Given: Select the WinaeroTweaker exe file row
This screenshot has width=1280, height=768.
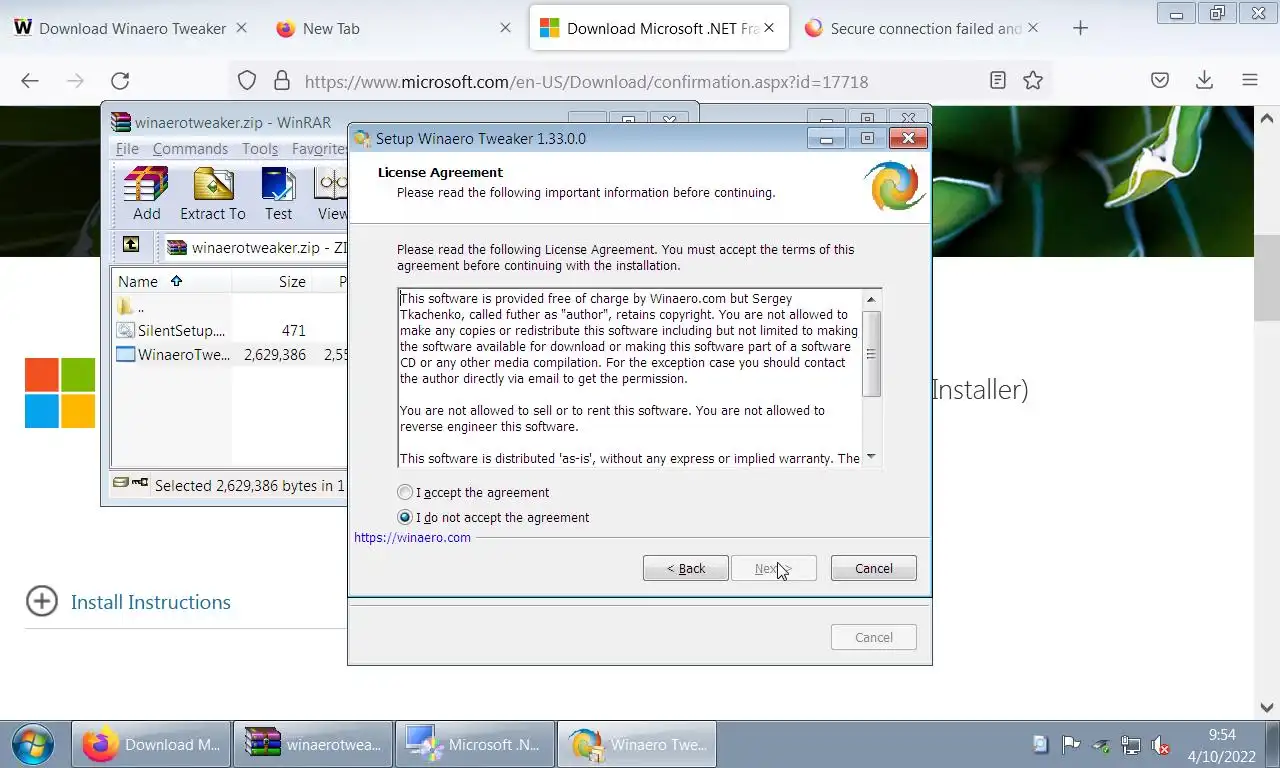Looking at the screenshot, I should [229, 354].
